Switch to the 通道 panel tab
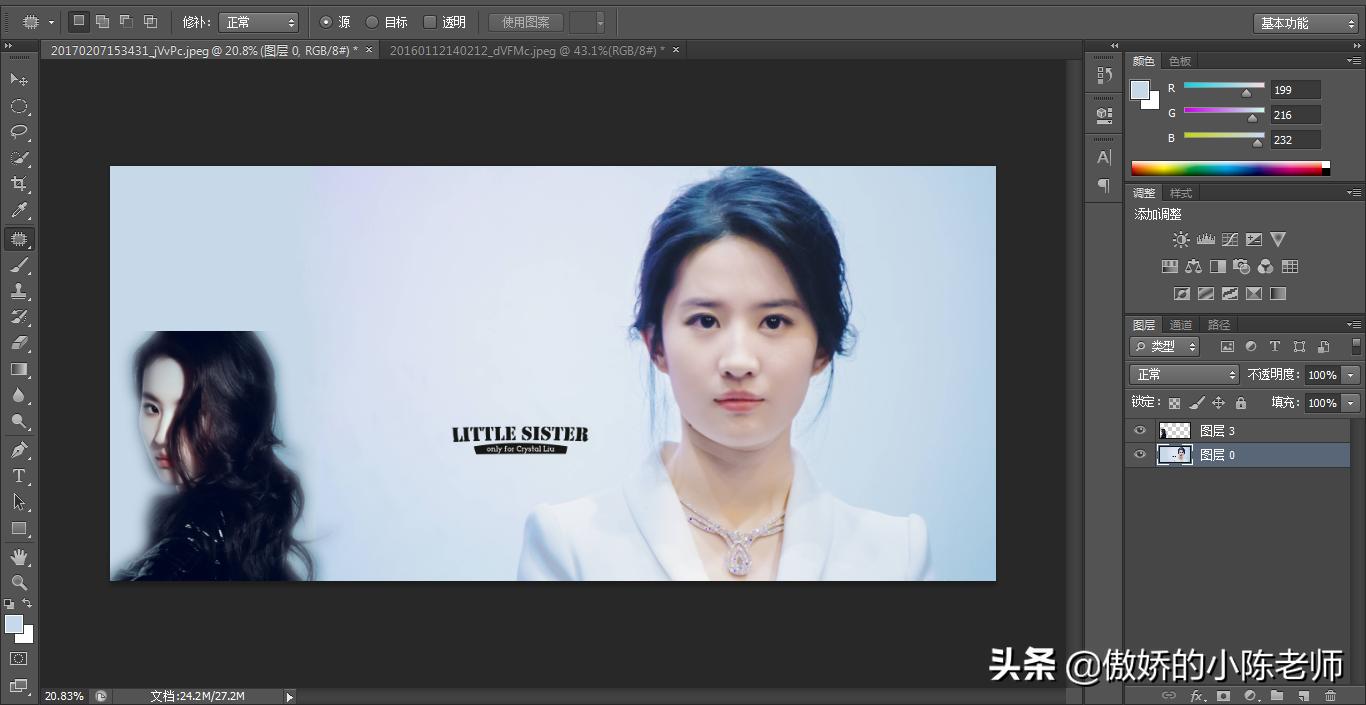This screenshot has width=1366, height=705. (x=1180, y=324)
